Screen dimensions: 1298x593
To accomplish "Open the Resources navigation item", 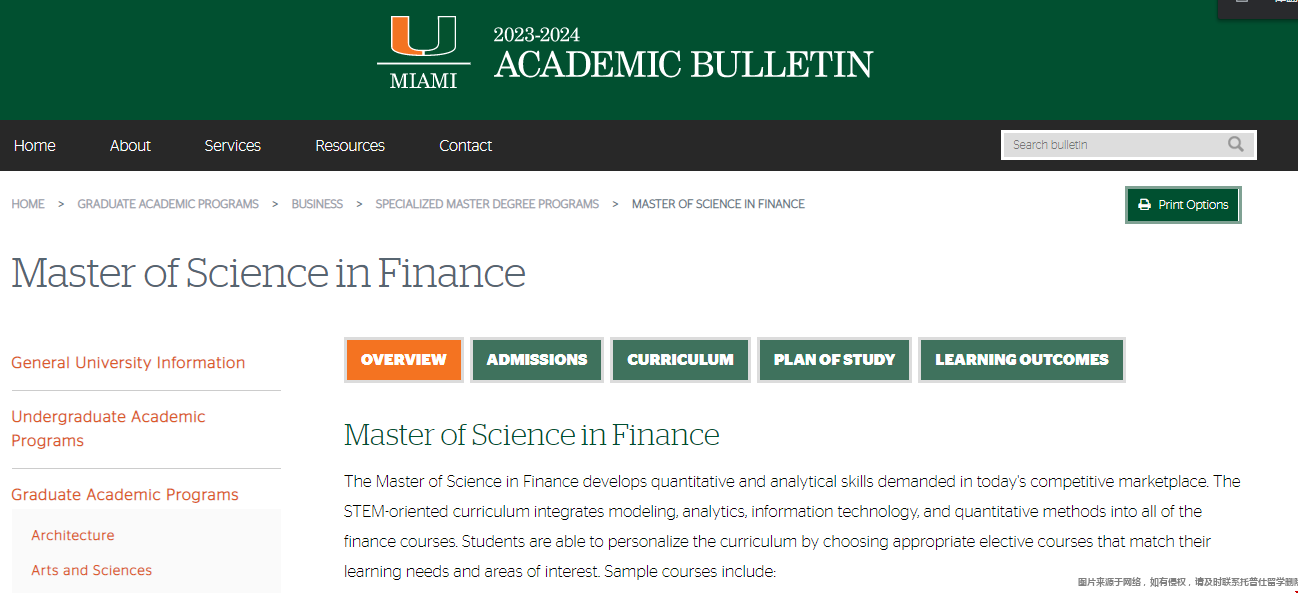I will (350, 146).
